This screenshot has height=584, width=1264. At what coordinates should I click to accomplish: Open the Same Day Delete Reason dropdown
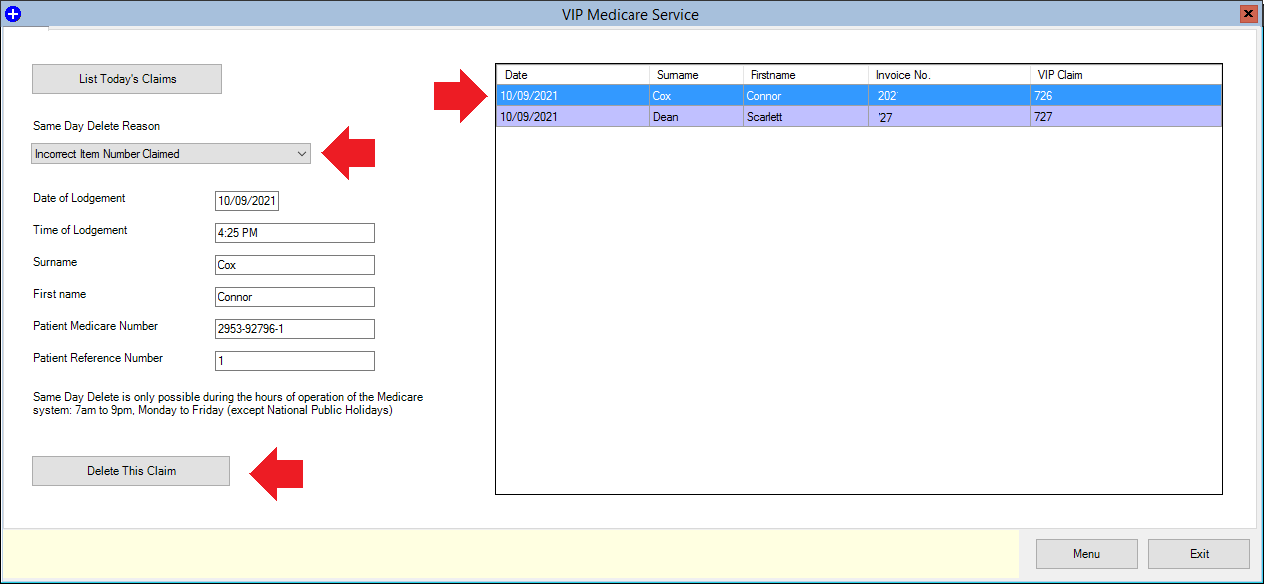point(170,154)
